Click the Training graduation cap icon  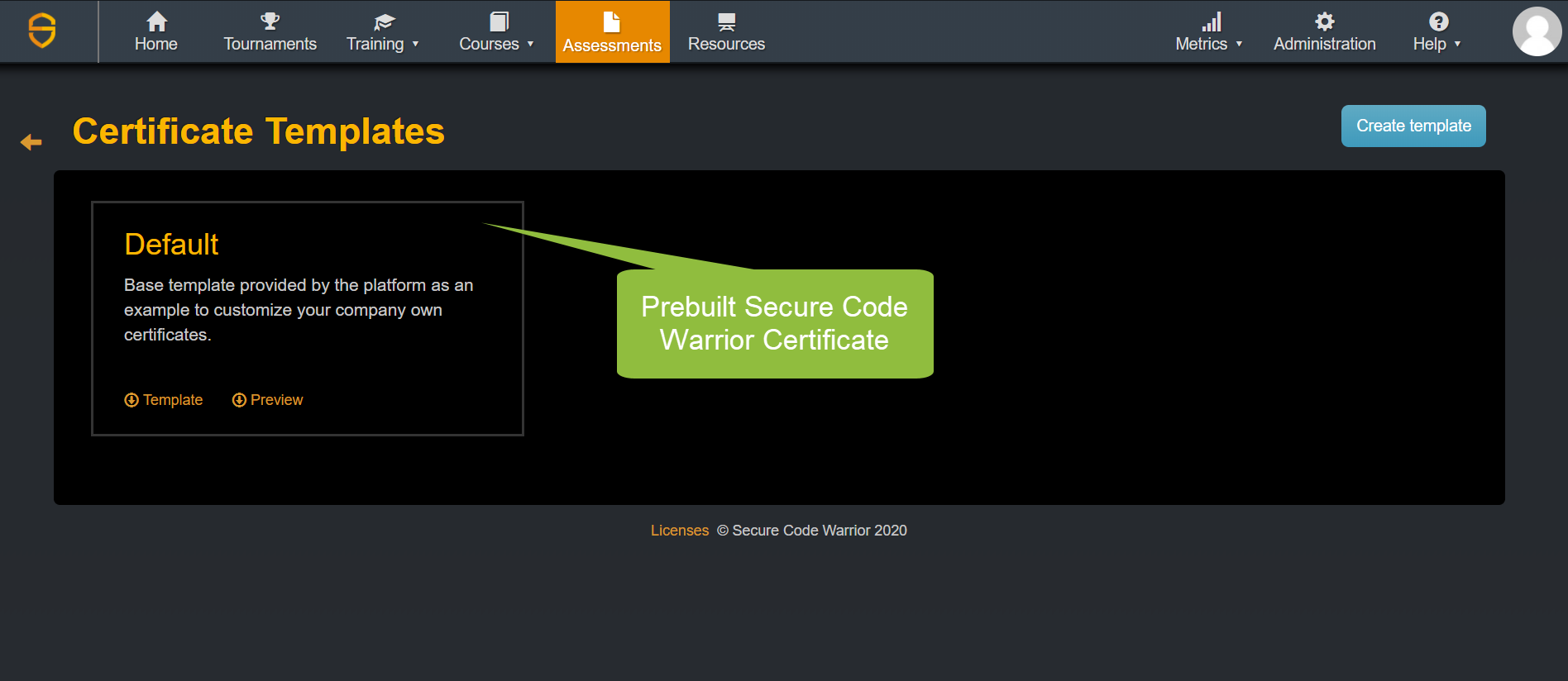coord(384,21)
